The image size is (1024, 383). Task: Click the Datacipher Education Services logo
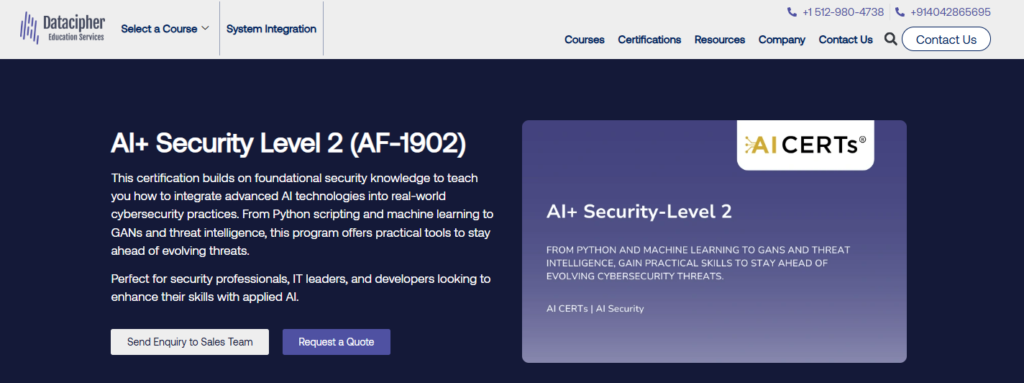(x=62, y=29)
